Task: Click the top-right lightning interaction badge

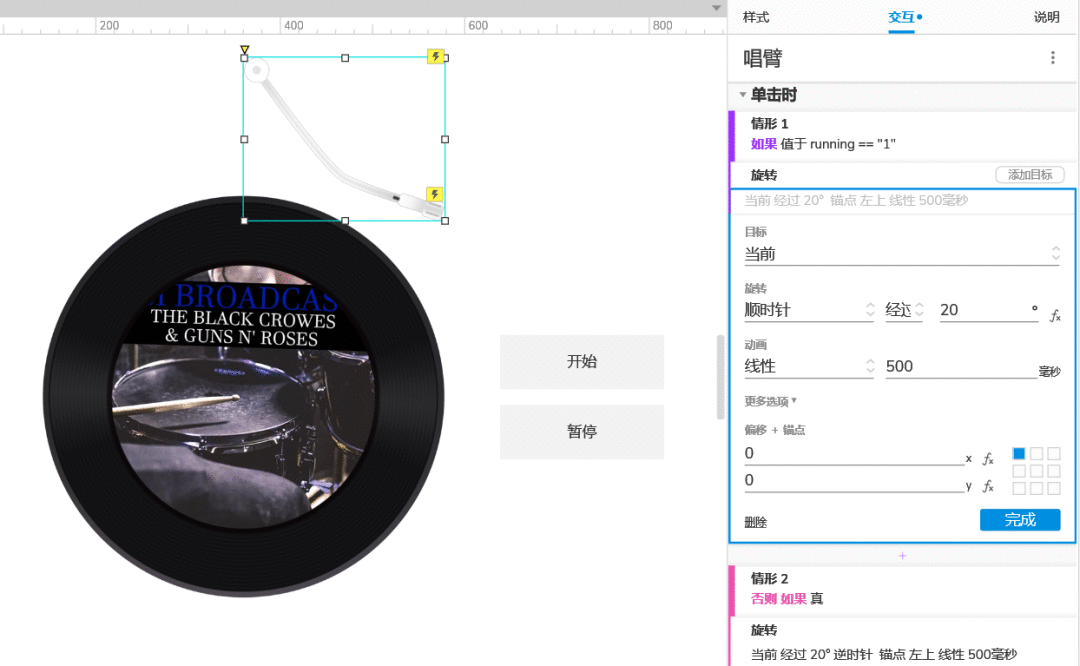Action: tap(435, 56)
